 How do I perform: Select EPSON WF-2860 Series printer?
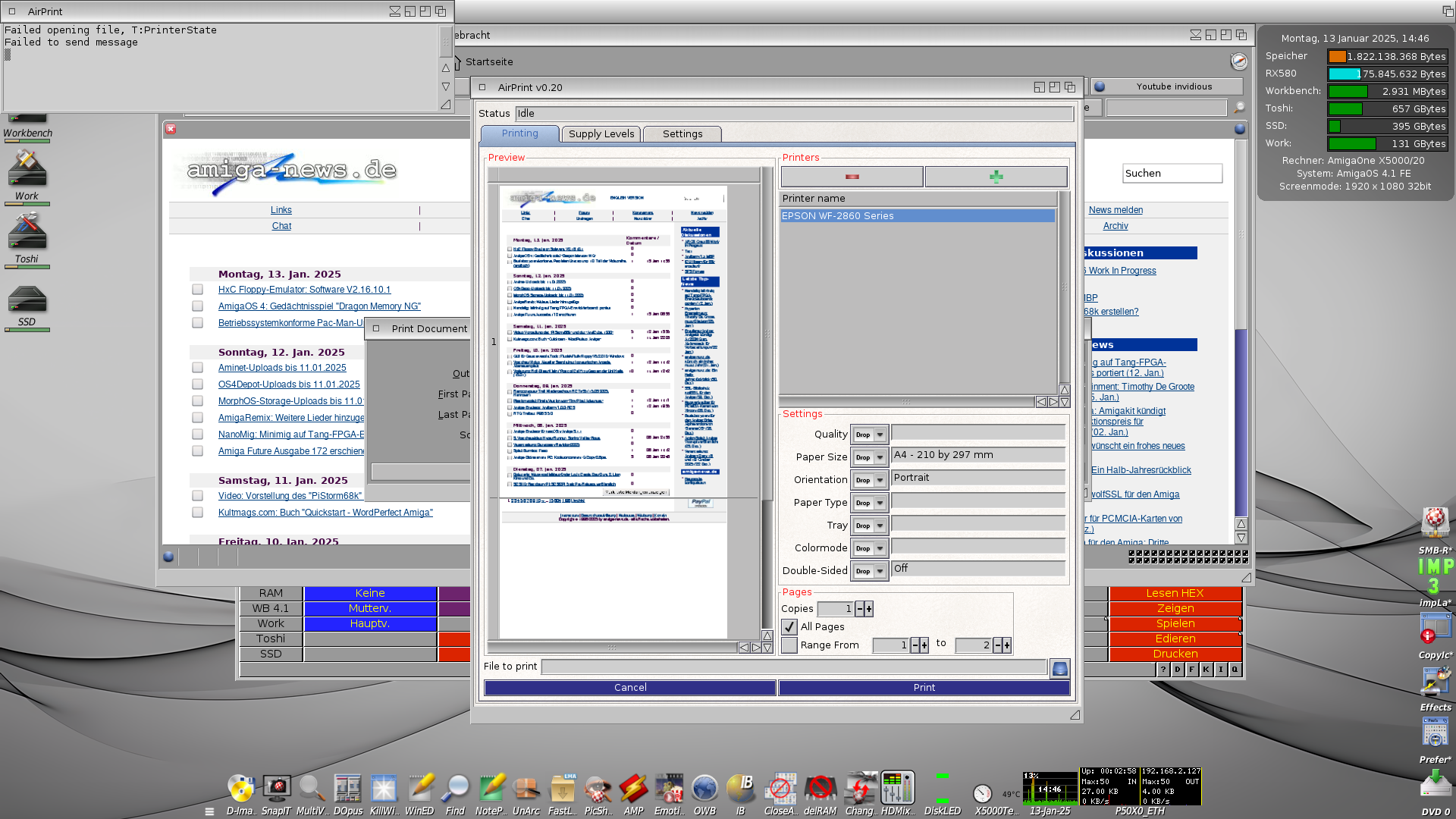[918, 216]
